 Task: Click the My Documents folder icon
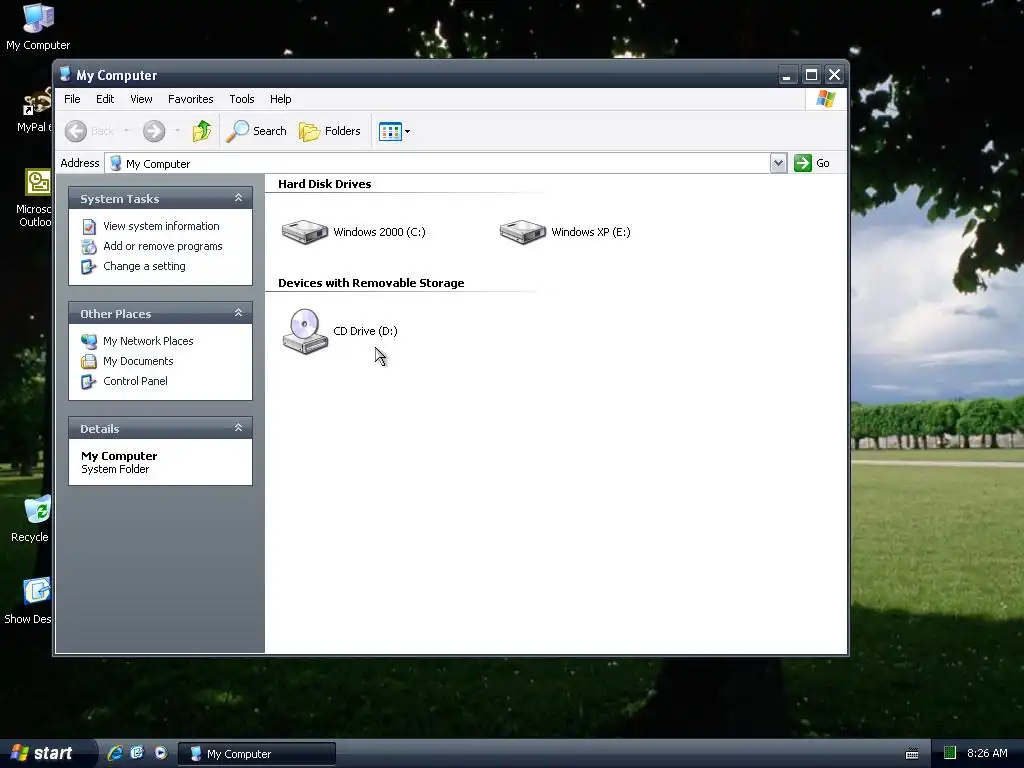click(x=89, y=361)
